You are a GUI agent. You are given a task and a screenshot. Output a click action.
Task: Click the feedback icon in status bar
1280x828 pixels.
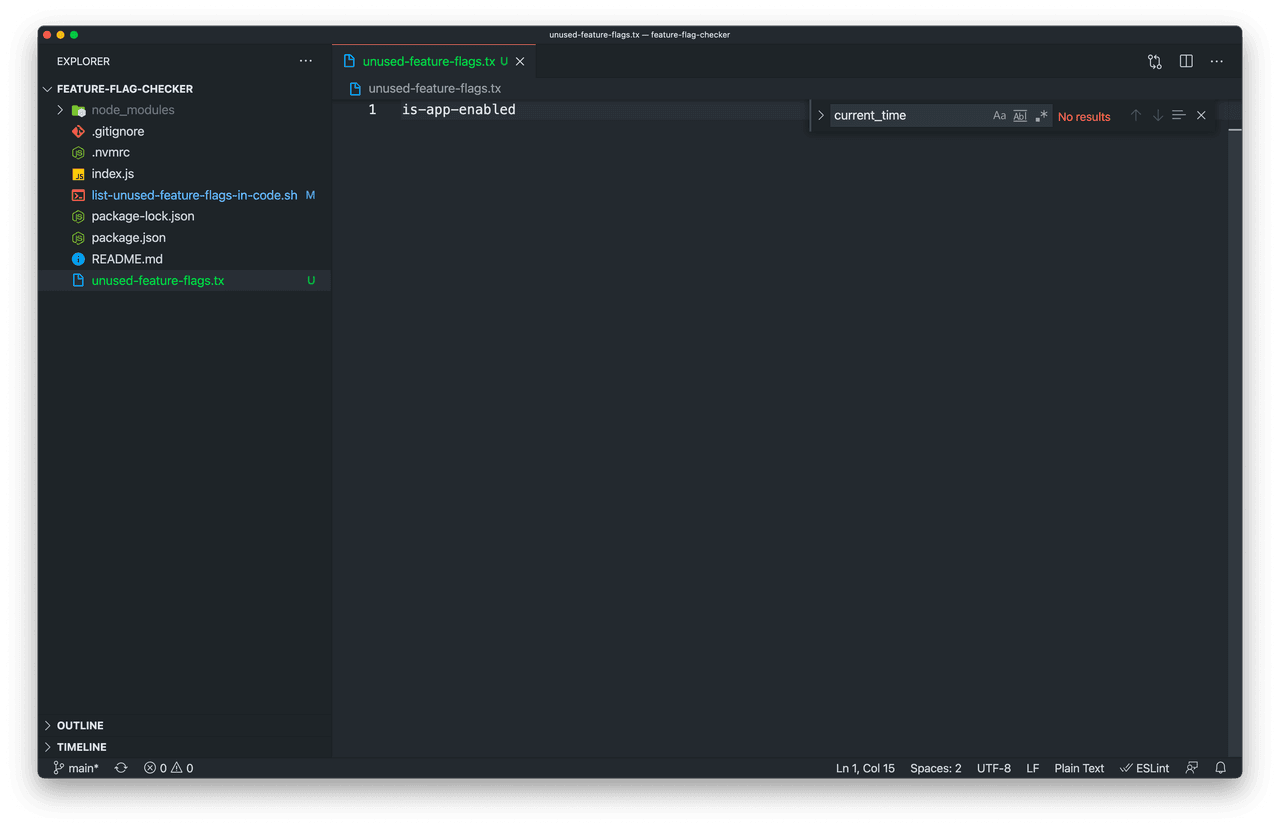1192,768
